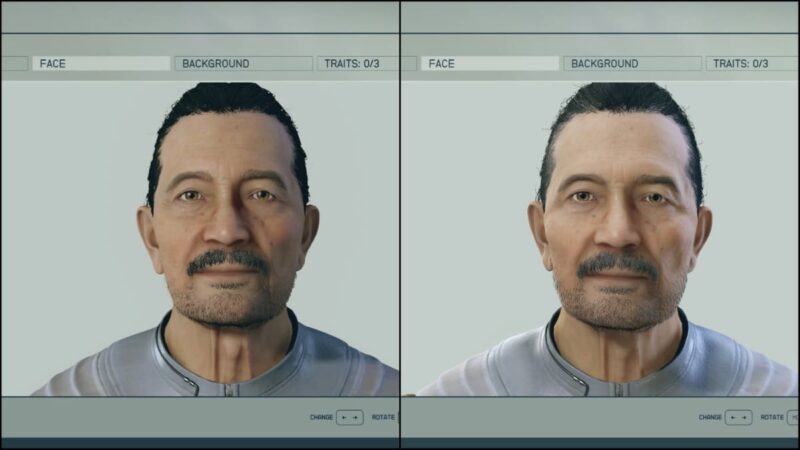Click the CHANGE arrow keys icon in left panel
Screen dimensions: 800x450
[x=350, y=417]
